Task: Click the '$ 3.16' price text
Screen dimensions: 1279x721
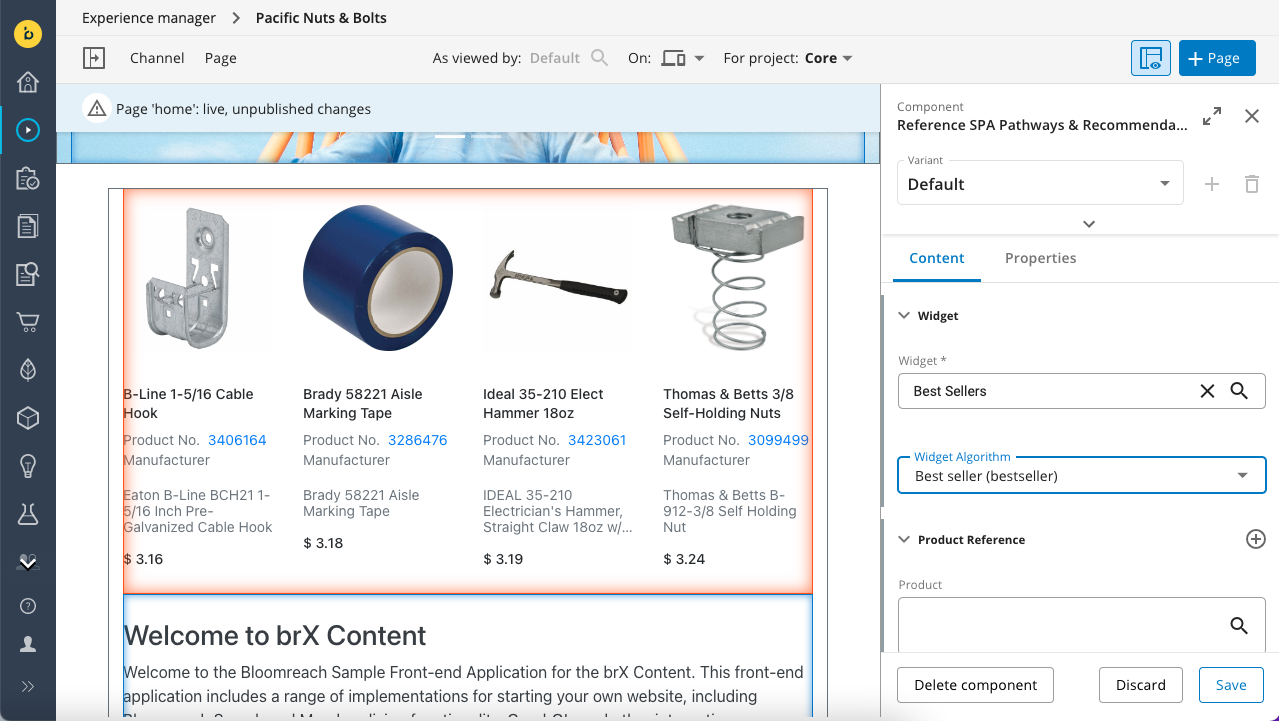Action: tap(143, 559)
